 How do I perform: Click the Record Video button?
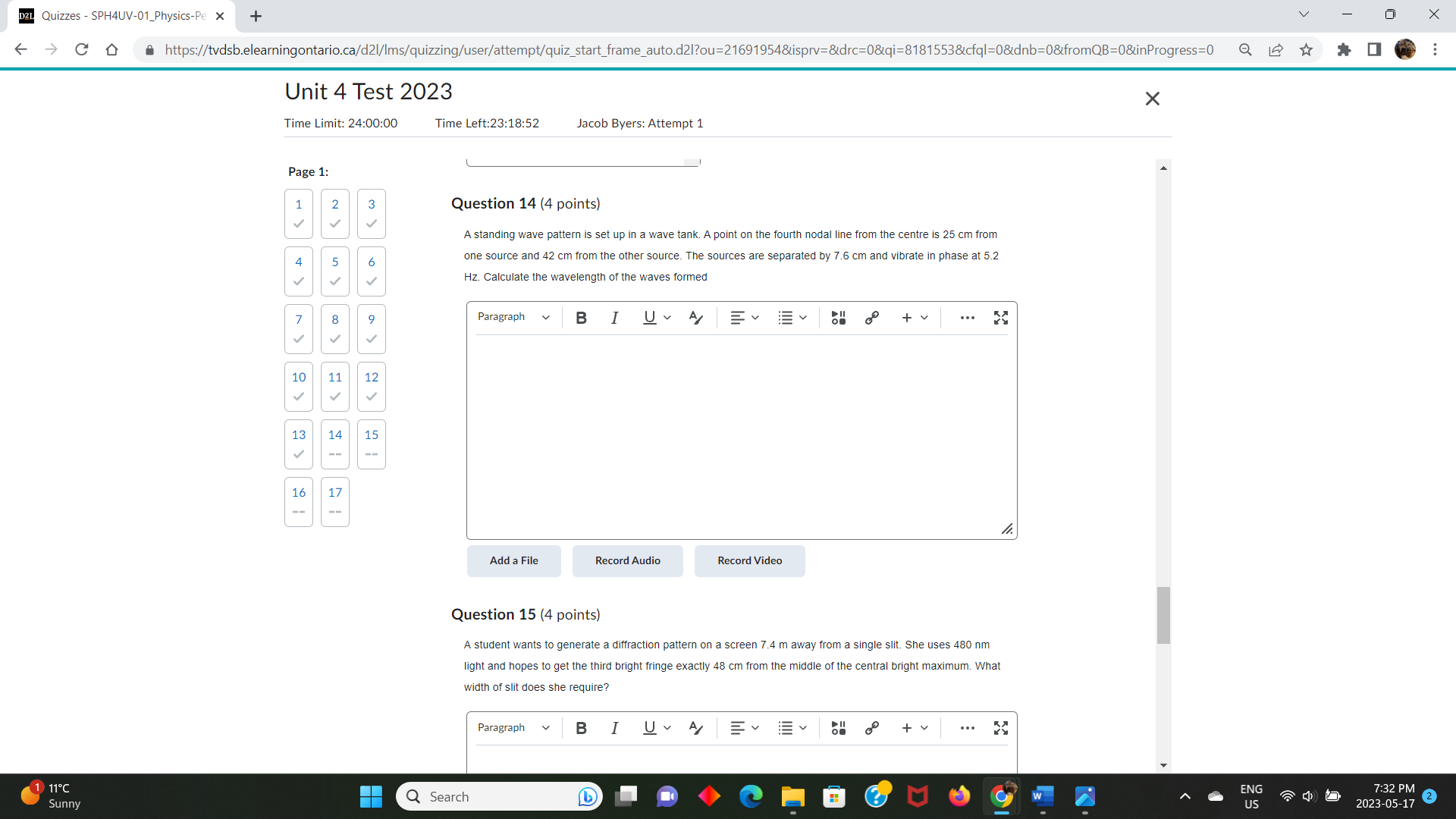[749, 560]
